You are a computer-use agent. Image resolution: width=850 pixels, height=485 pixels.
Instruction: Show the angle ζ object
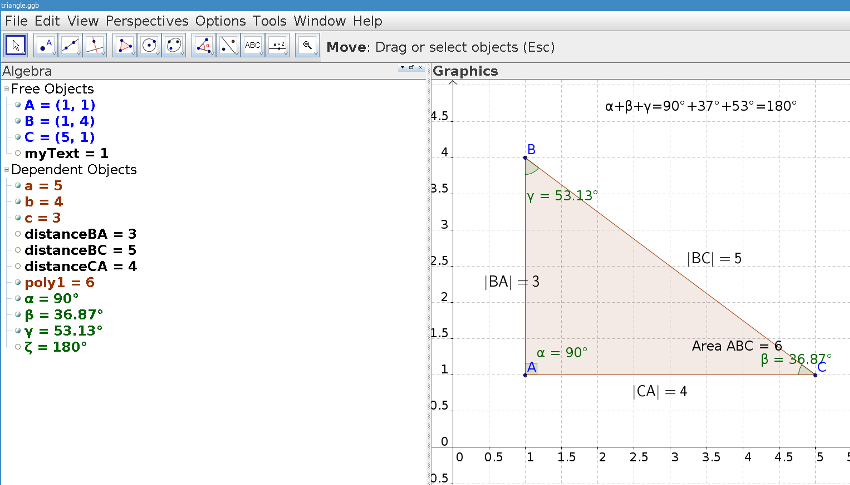[18, 347]
